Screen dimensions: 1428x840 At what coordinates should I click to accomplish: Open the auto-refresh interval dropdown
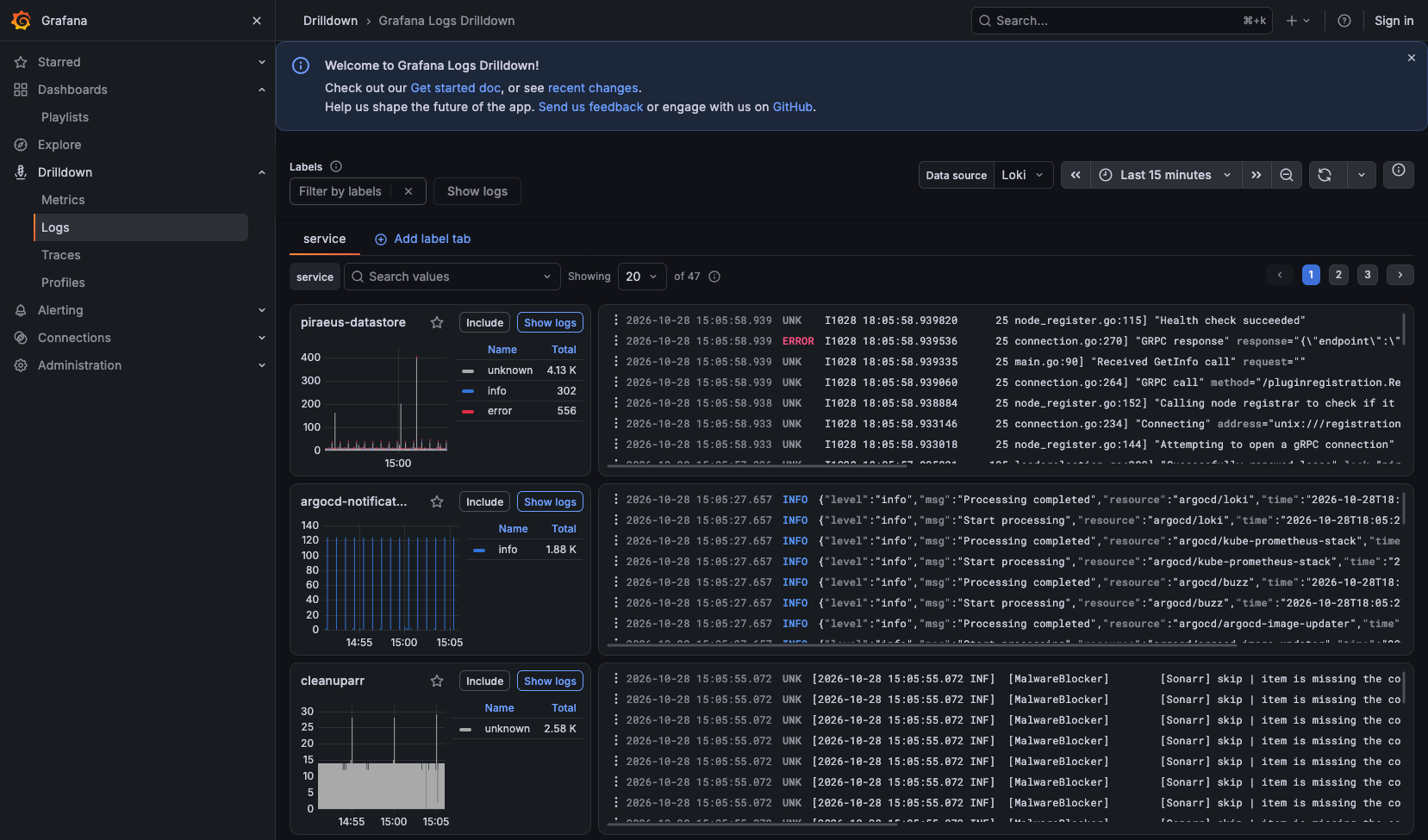[x=1362, y=175]
